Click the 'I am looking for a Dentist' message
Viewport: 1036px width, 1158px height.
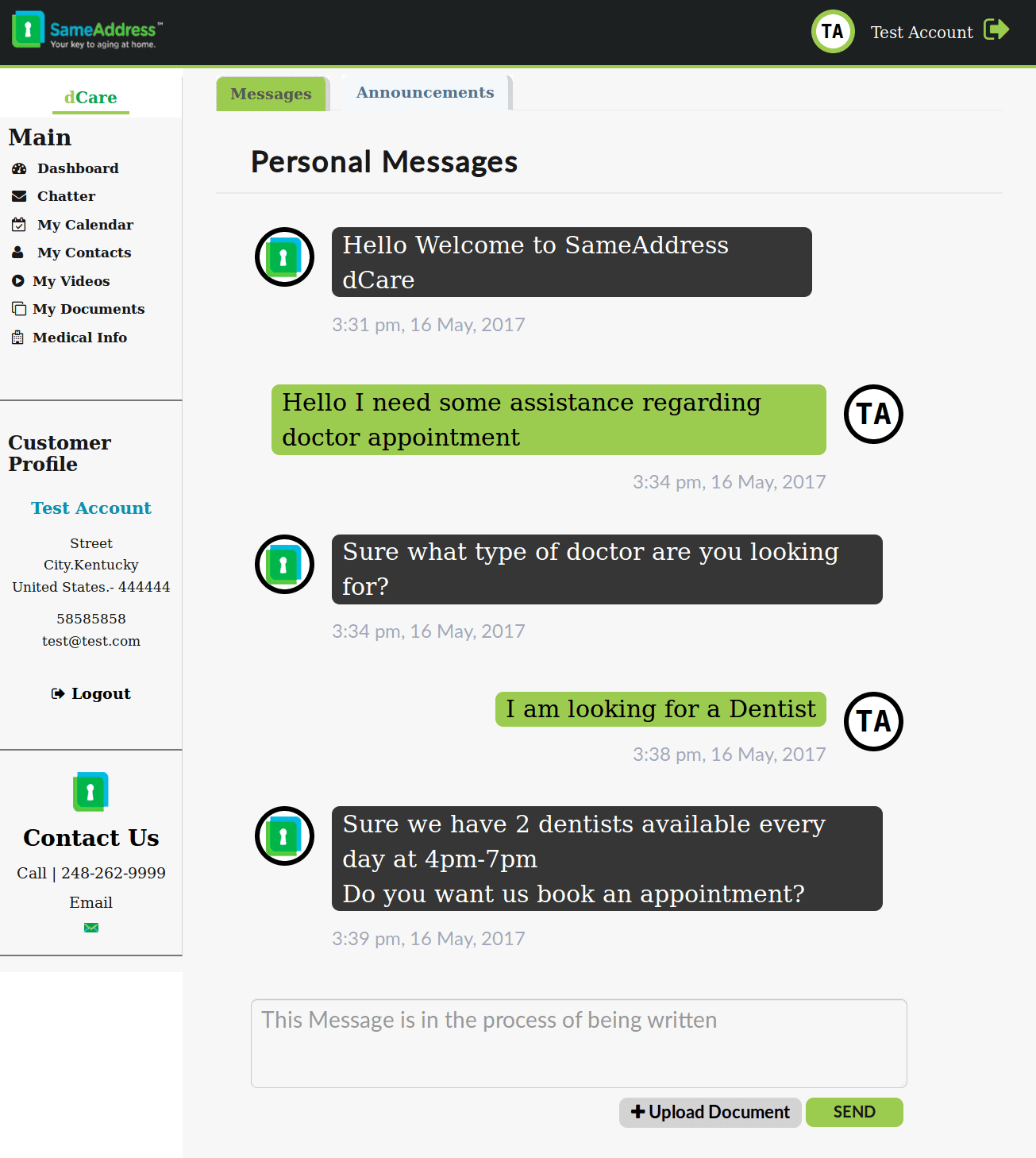[x=660, y=709]
